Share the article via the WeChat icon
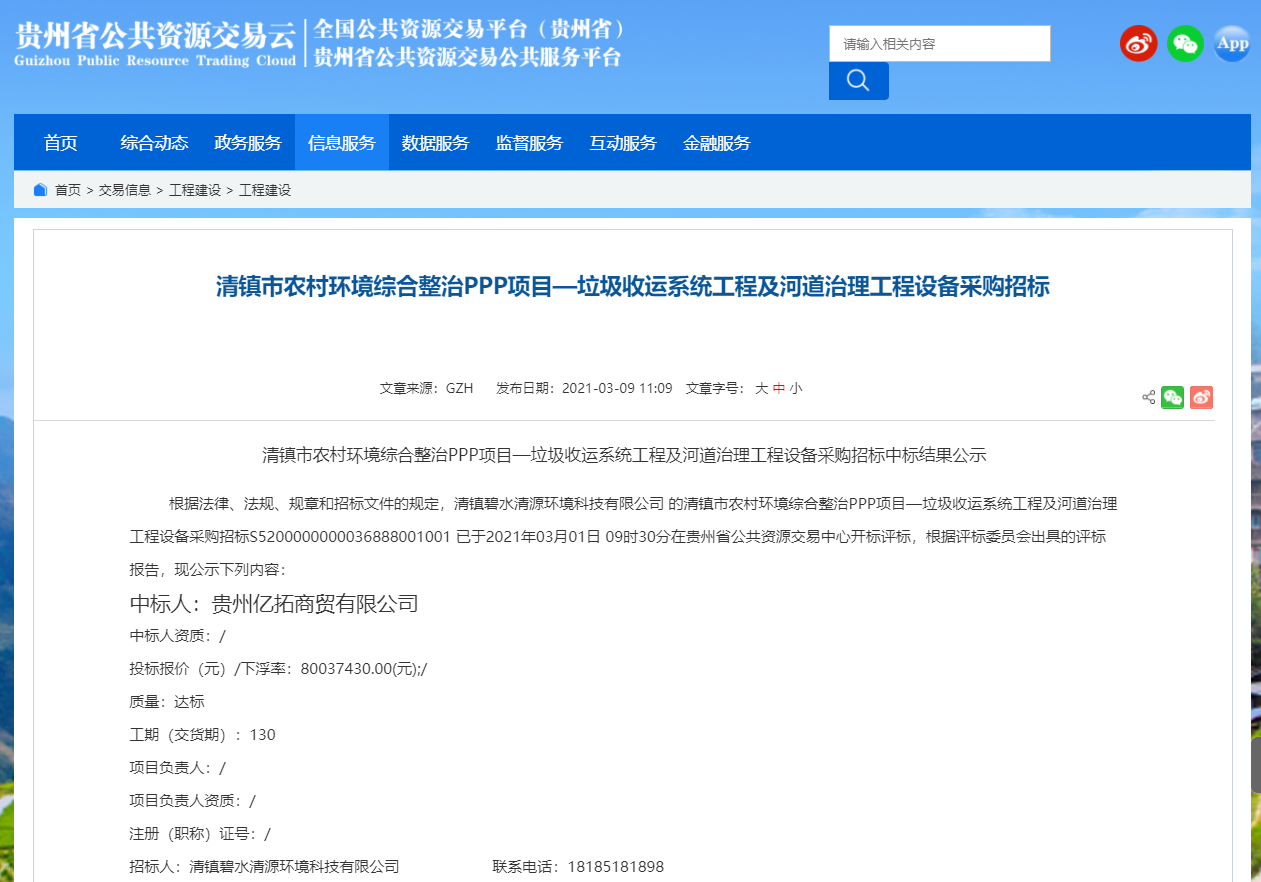 point(1172,397)
